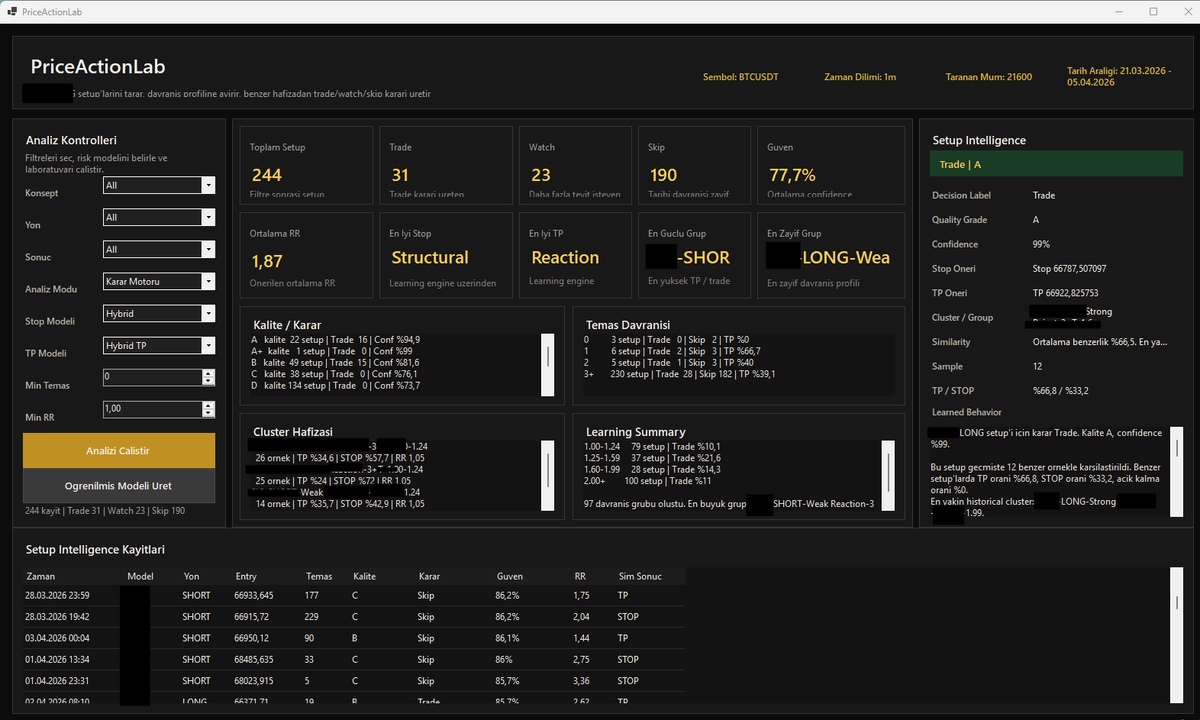Click the Guven 77,7% card

tap(832, 163)
